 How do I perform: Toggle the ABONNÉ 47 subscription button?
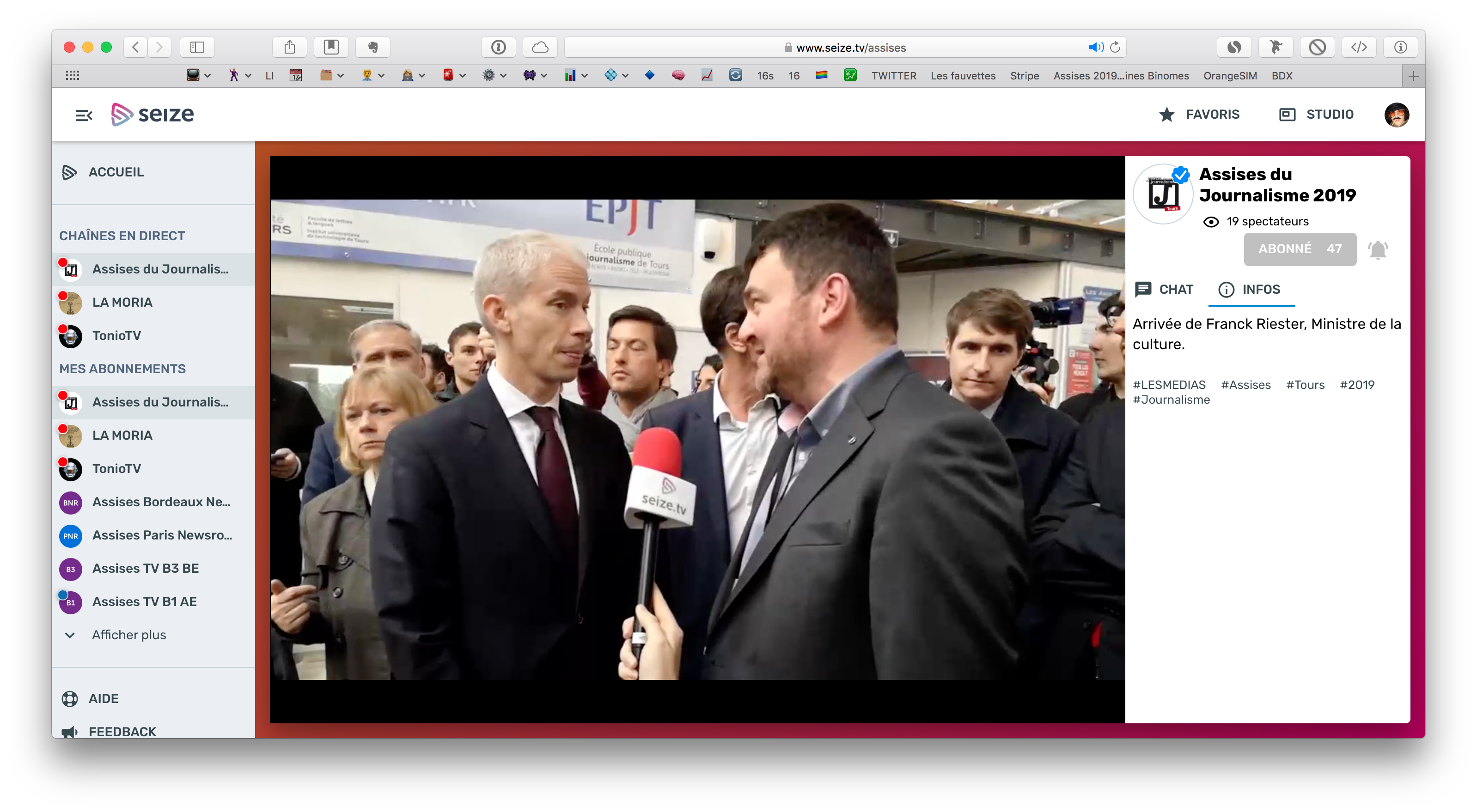1299,248
